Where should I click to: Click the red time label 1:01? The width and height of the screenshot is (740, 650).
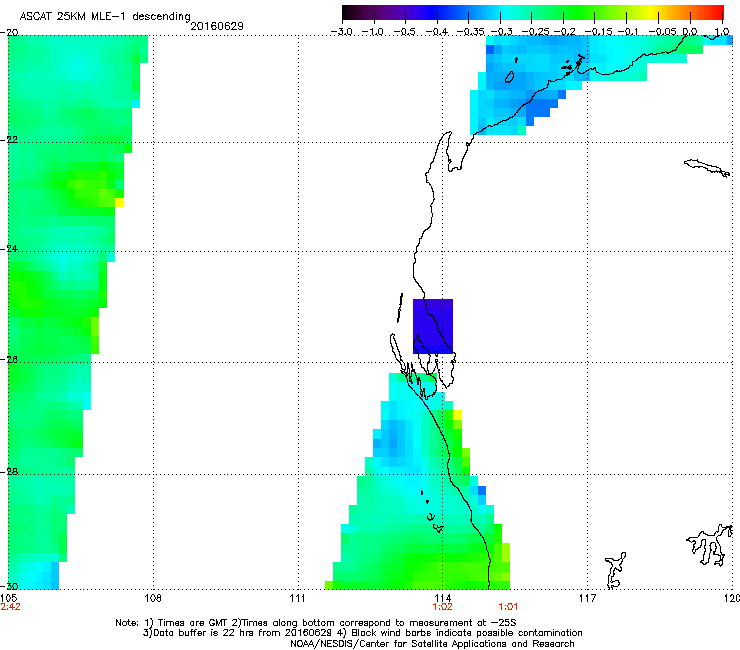coord(508,607)
